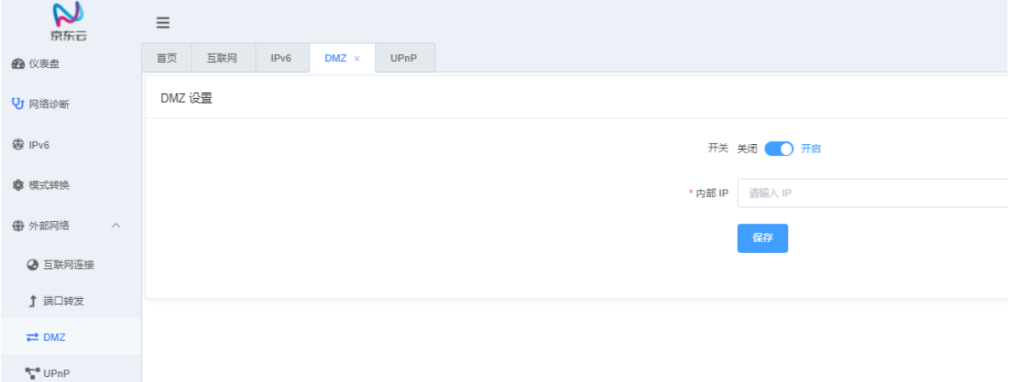Switch to the 互联网 tab
The image size is (1030, 382).
[222, 58]
